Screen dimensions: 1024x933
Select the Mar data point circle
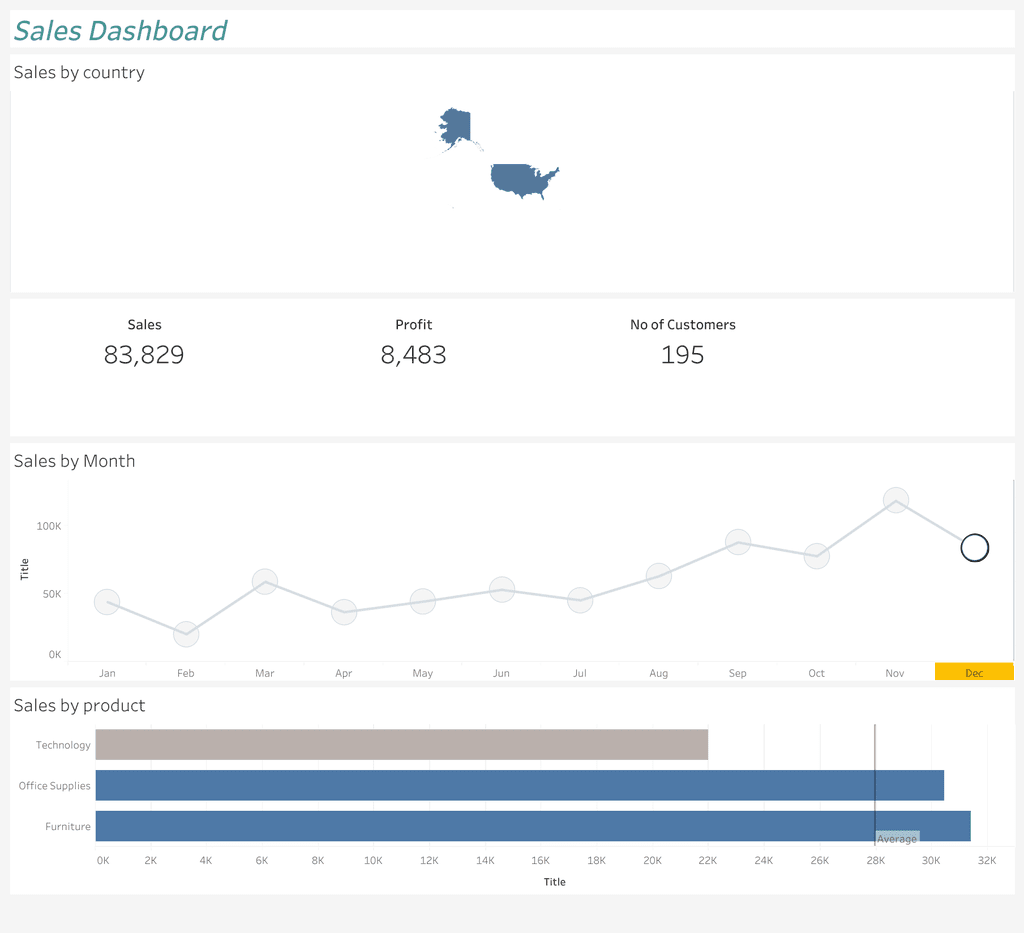(x=265, y=581)
